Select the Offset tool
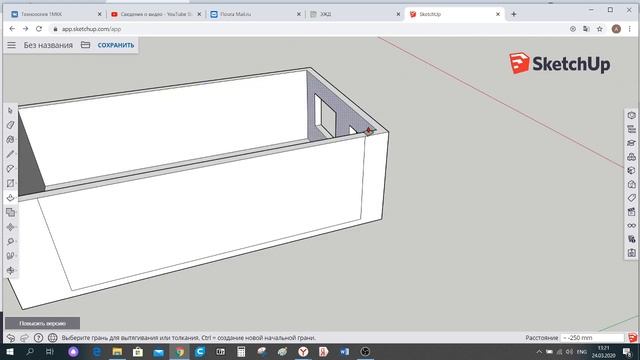The width and height of the screenshot is (640, 360). [11, 212]
